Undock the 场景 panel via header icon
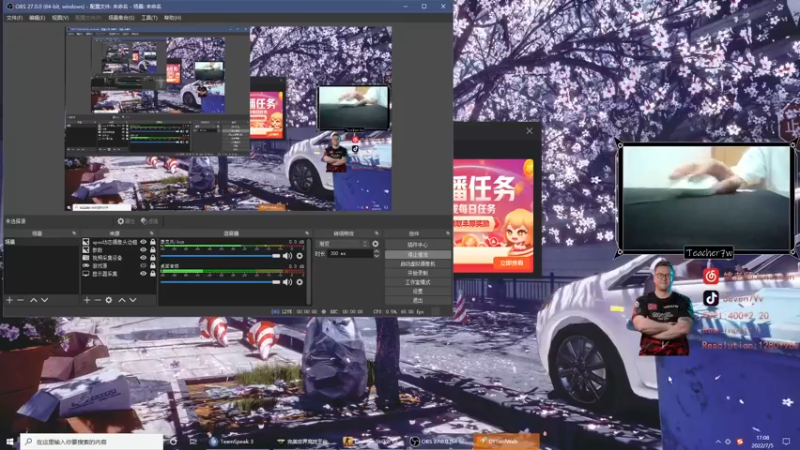 pos(74,233)
